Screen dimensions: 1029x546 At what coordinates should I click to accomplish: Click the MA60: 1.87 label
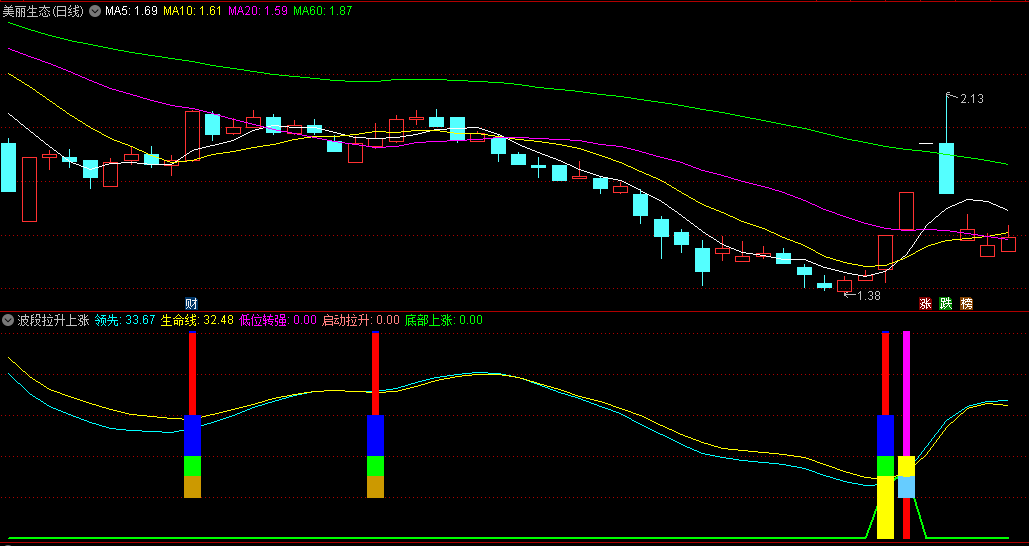point(323,11)
